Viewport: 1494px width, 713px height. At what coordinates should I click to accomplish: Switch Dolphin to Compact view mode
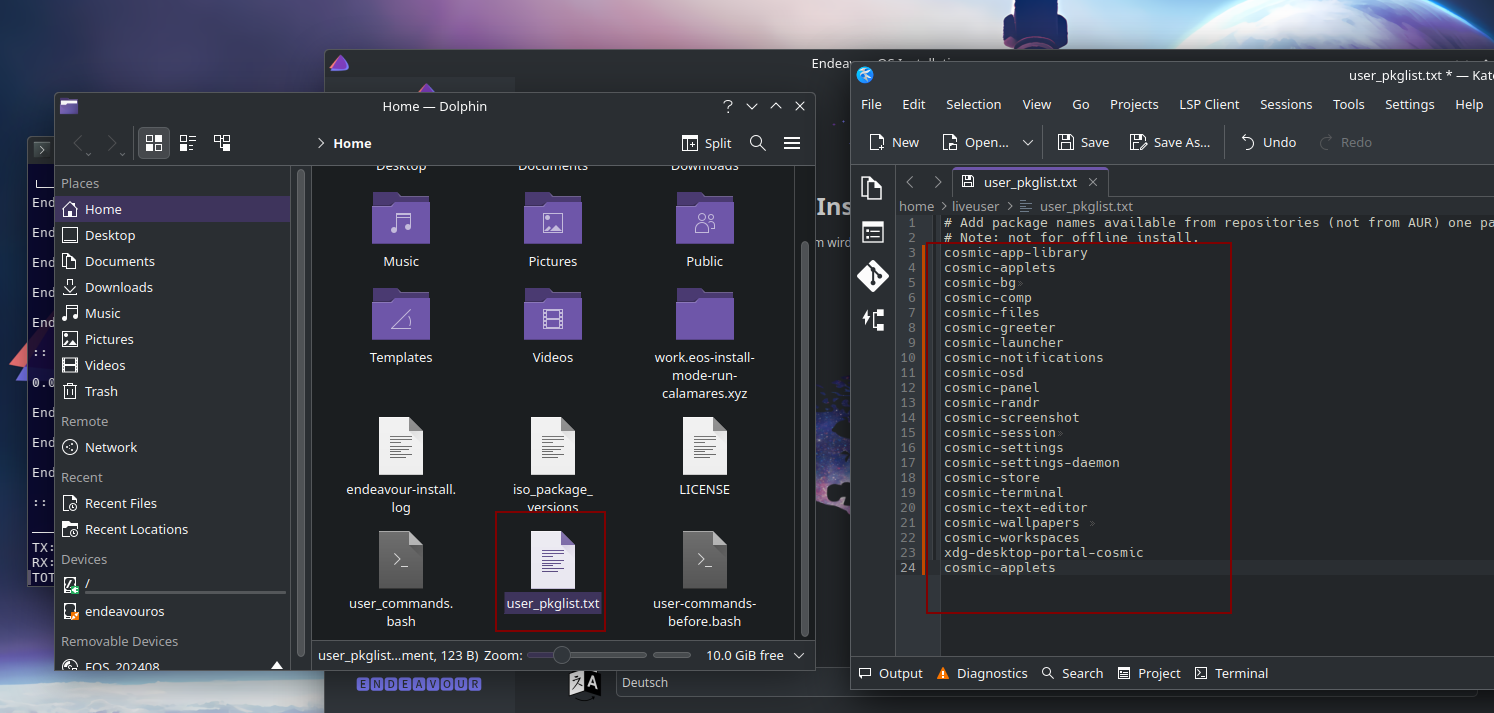point(188,143)
